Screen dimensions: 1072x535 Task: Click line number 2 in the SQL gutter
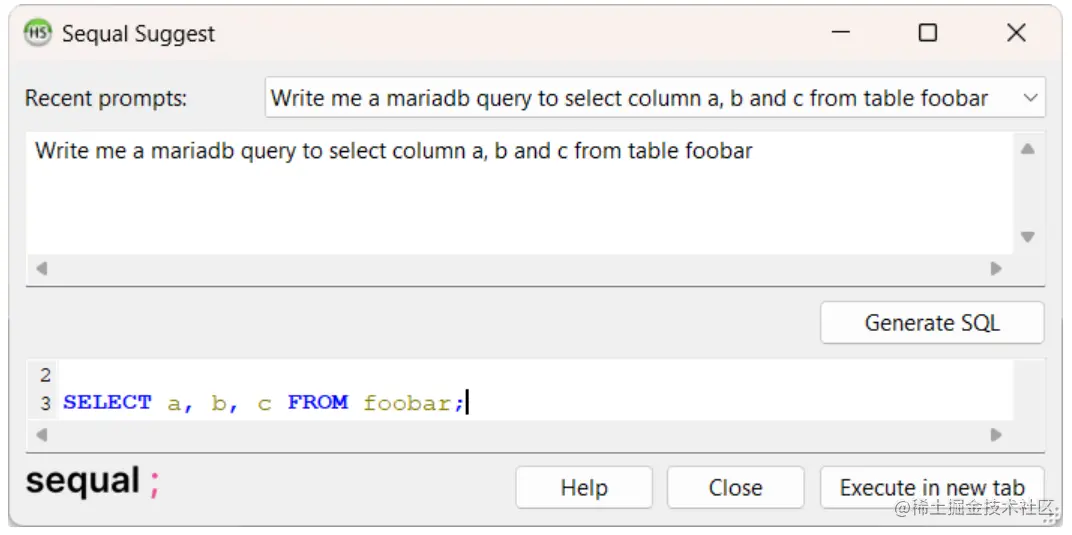coord(45,375)
